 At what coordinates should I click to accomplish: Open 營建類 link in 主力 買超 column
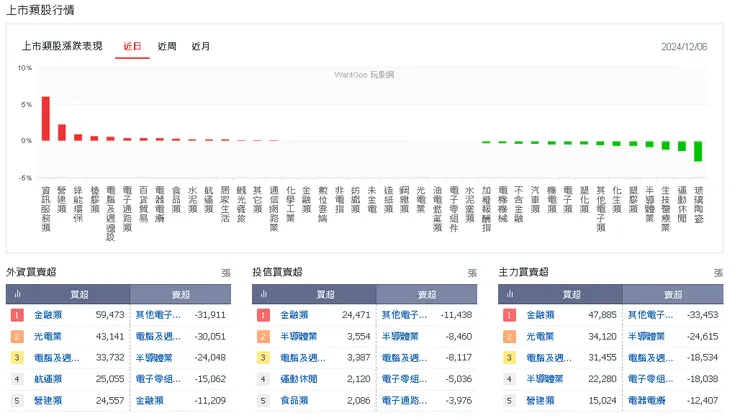point(541,401)
